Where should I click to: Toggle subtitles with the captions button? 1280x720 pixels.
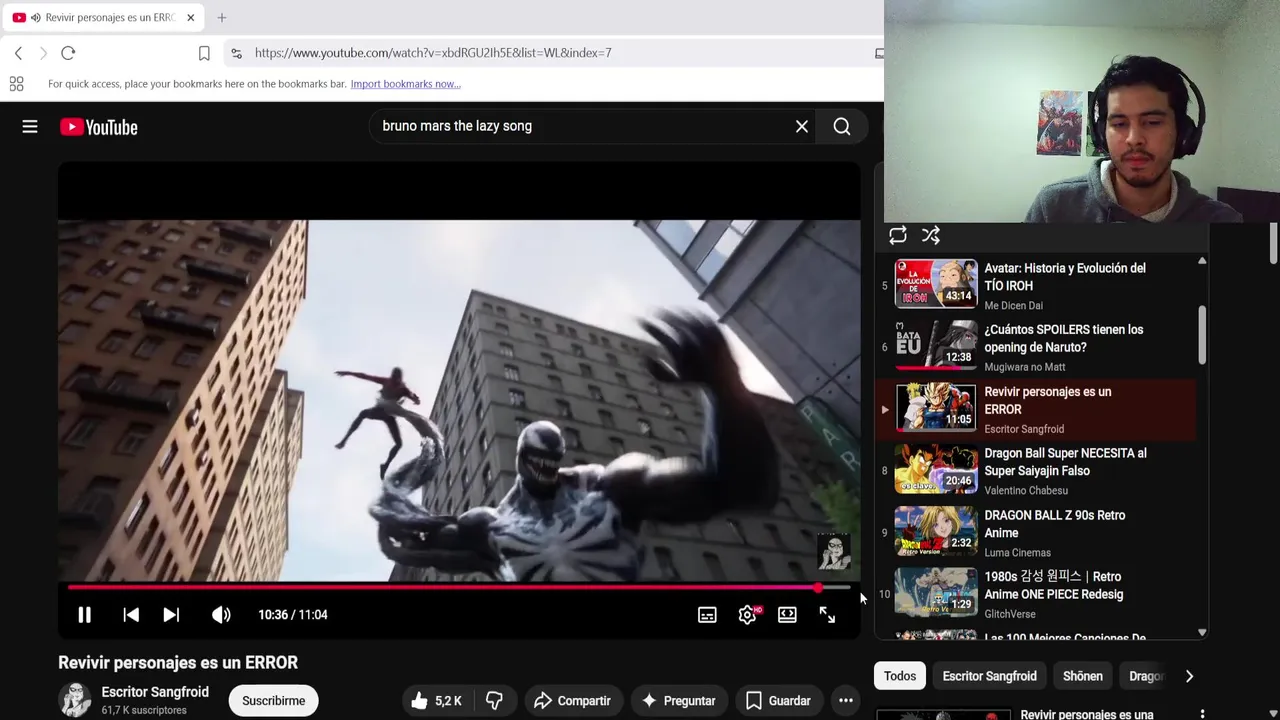pyautogui.click(x=707, y=615)
